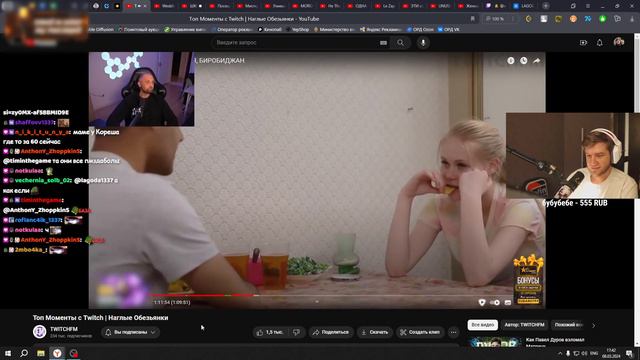Open the ОРД Ozon bookmark
This screenshot has height=360, width=640.
[x=420, y=29]
